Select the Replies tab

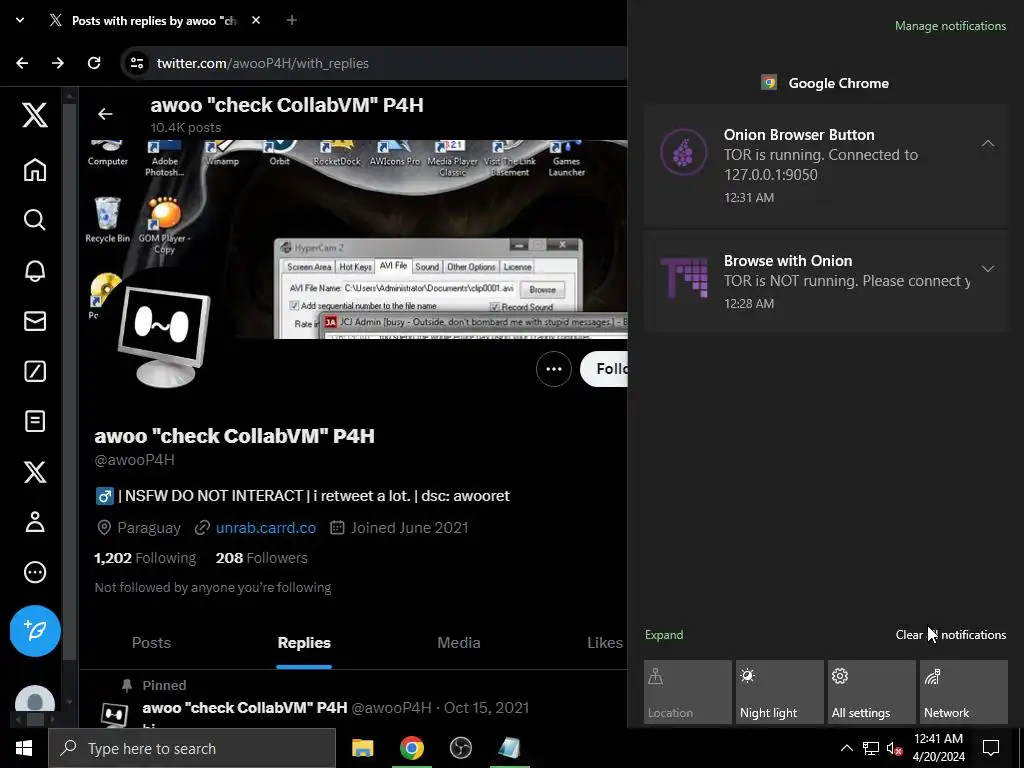(x=304, y=643)
